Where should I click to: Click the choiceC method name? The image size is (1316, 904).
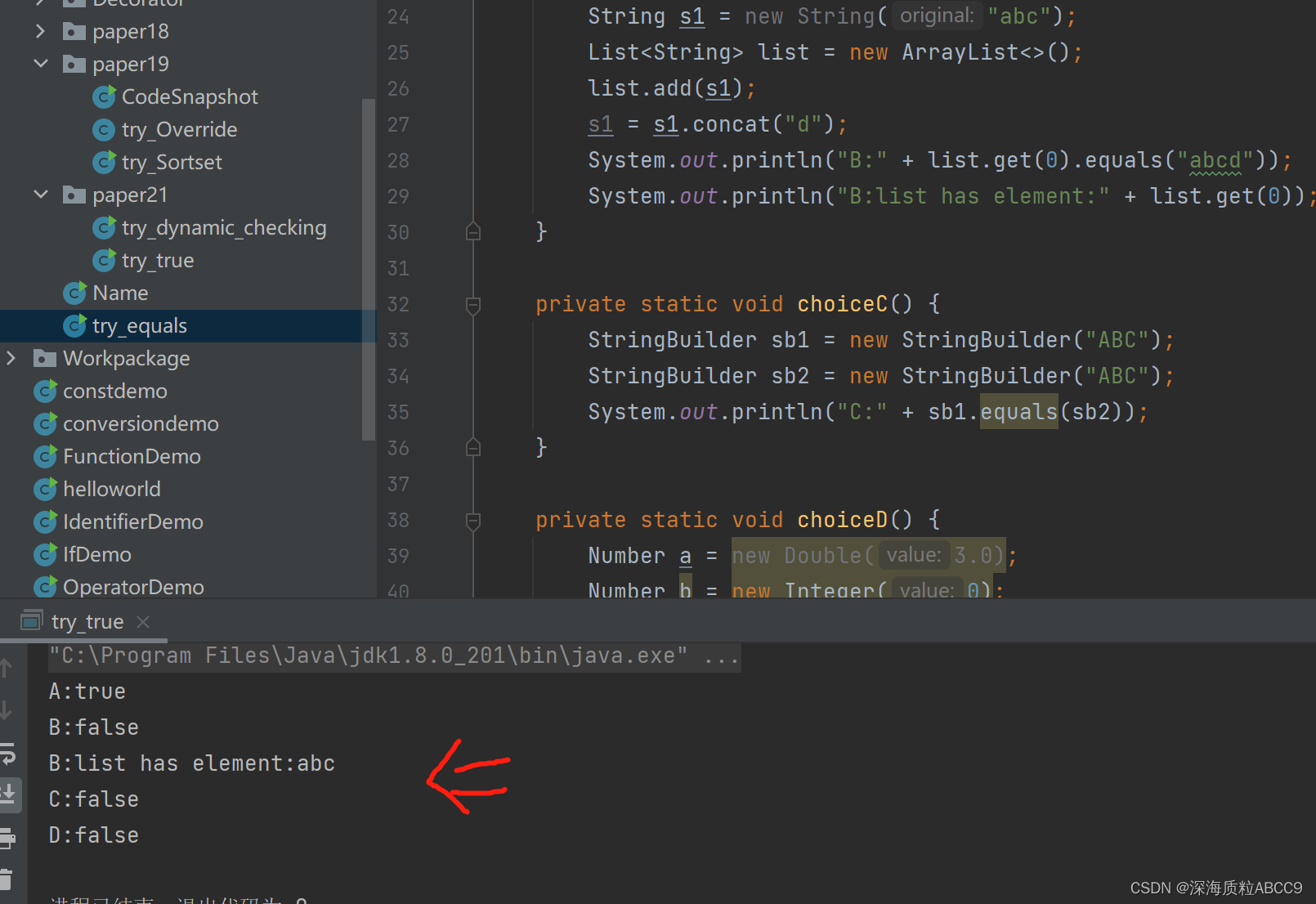pos(842,304)
